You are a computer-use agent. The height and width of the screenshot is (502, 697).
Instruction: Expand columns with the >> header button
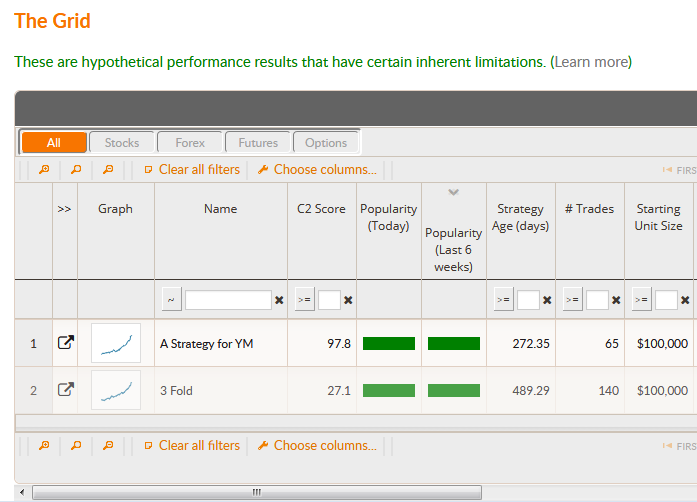64,209
